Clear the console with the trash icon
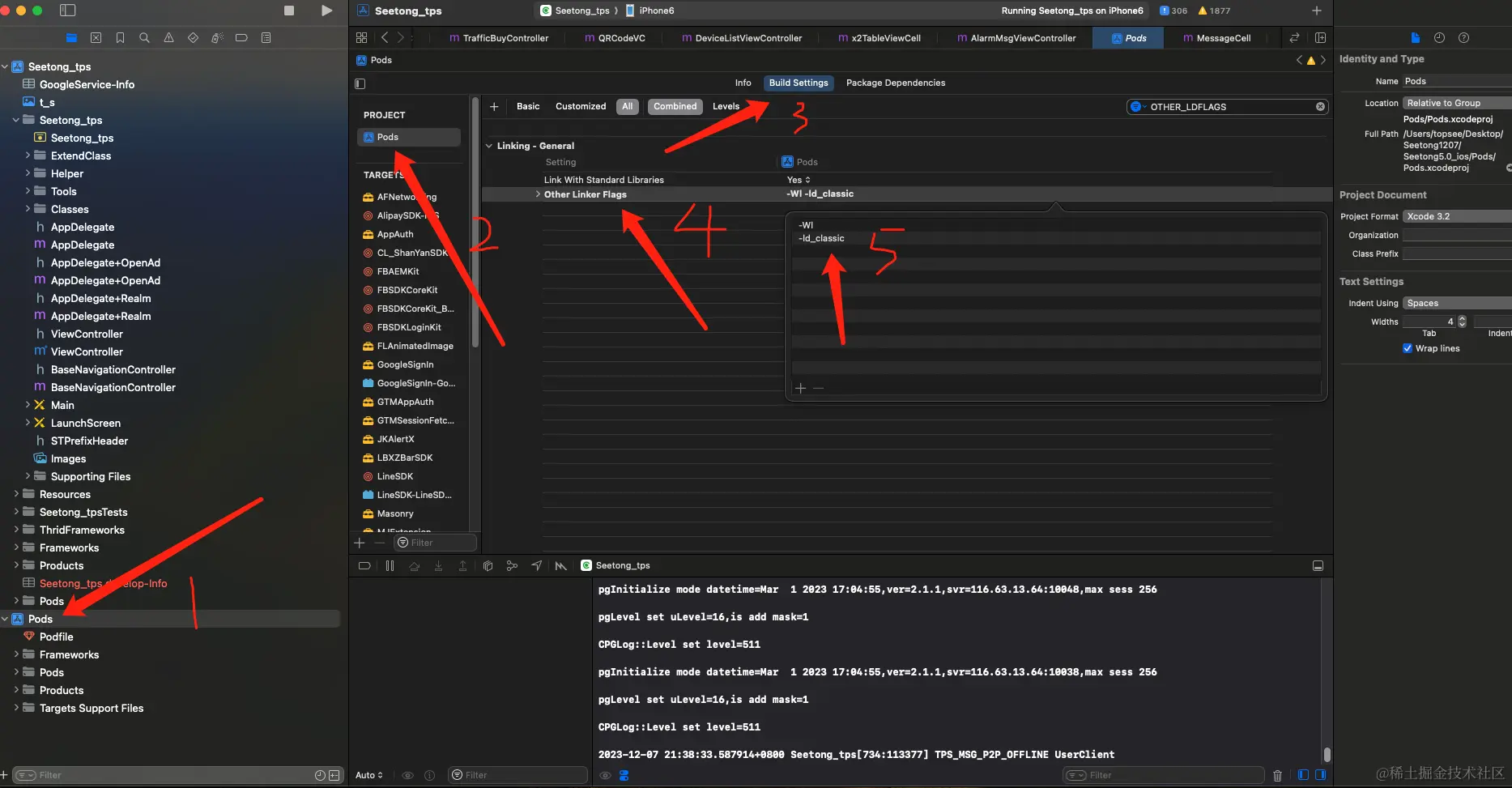The image size is (1512, 788). 1277,775
